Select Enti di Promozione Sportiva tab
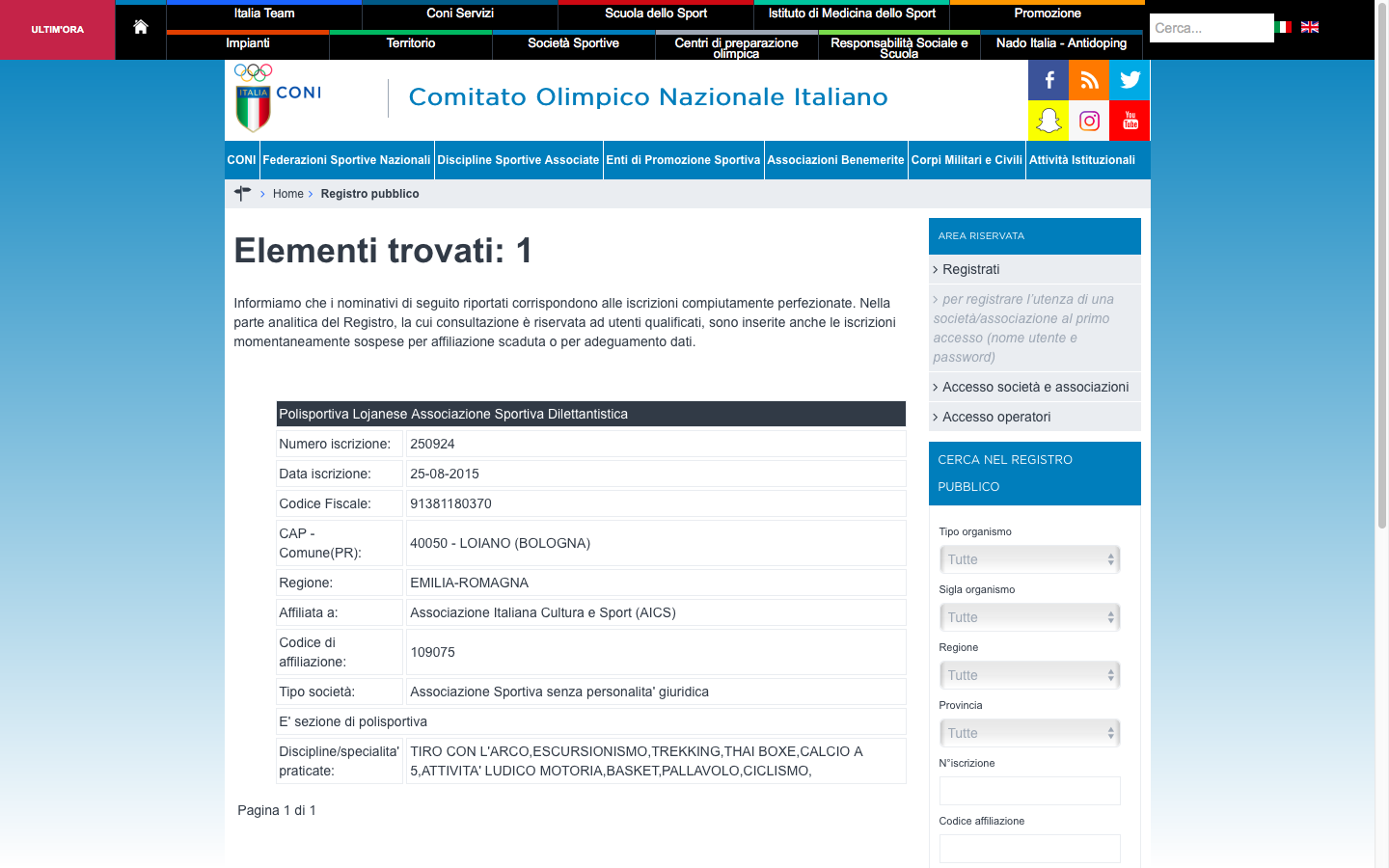 pos(683,160)
